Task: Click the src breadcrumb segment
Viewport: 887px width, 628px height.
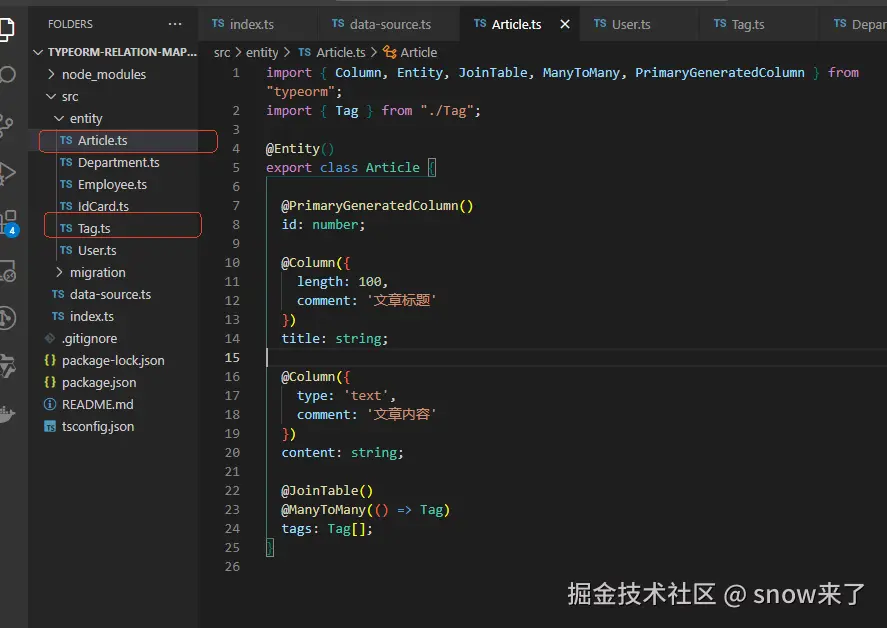Action: tap(222, 53)
